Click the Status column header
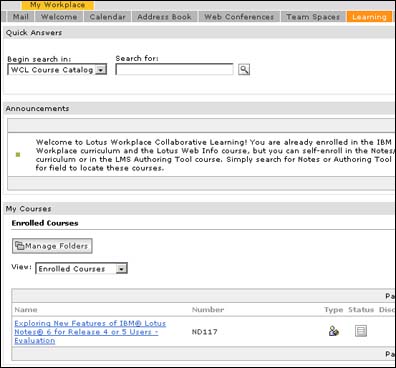 point(361,310)
